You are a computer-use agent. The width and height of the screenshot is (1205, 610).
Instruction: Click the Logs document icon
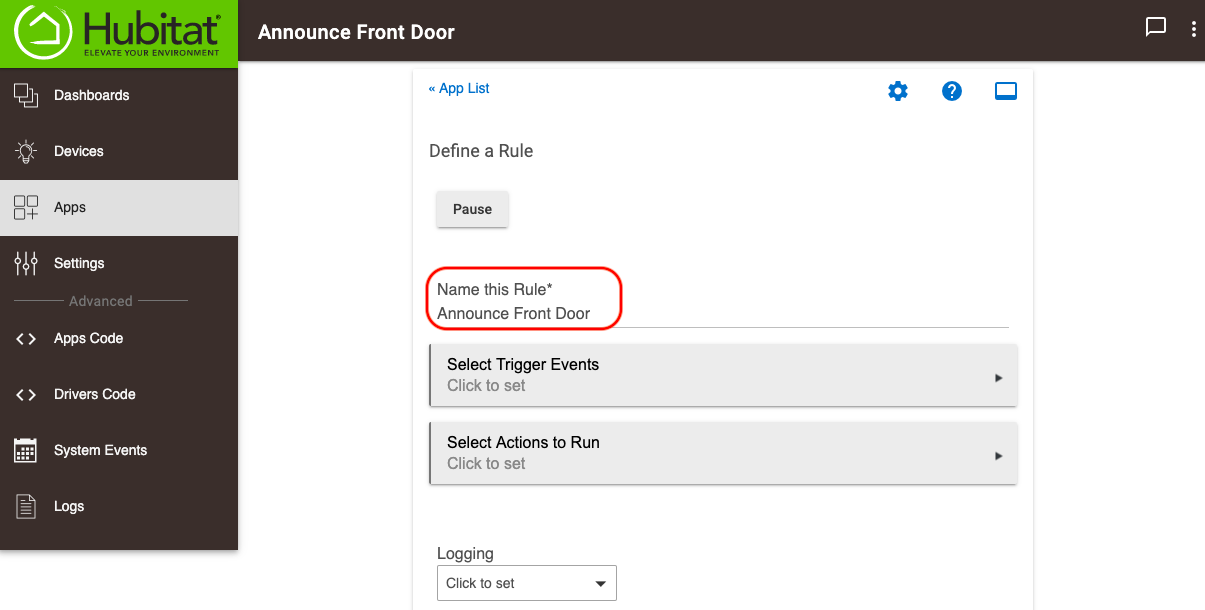[26, 507]
